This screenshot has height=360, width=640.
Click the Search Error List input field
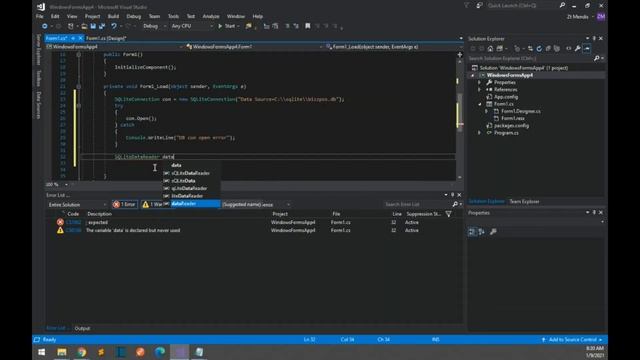coord(417,204)
